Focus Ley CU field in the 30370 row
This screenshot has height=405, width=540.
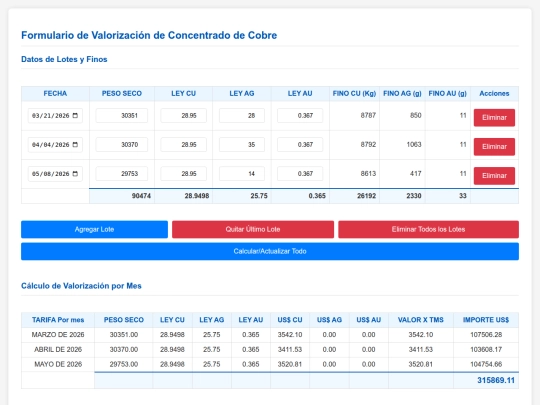[x=184, y=145]
